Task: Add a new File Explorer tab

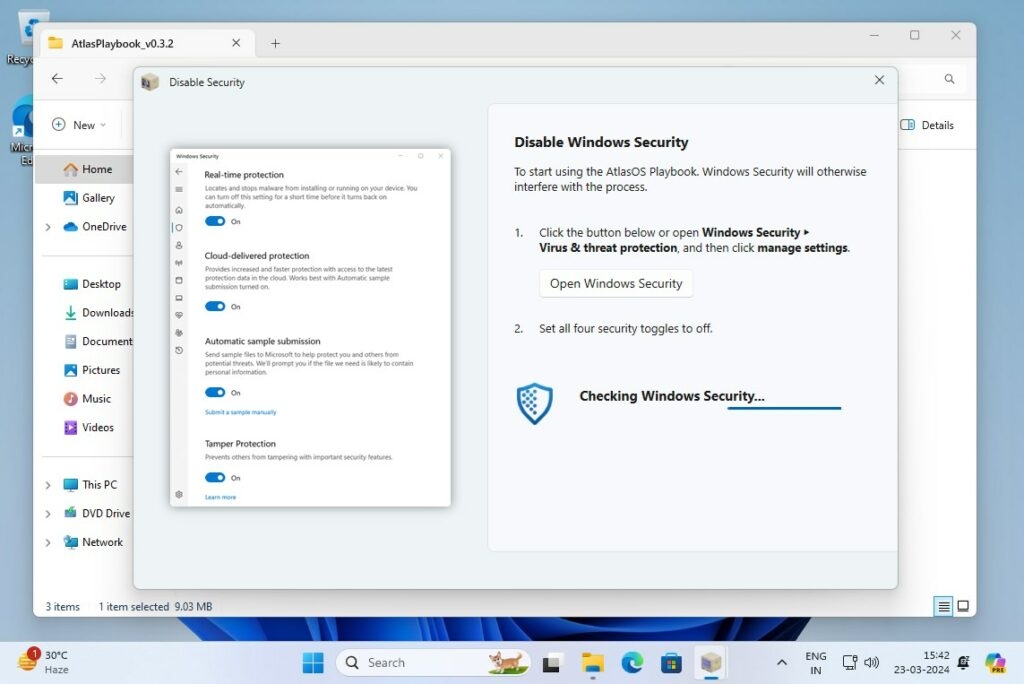Action: 275,44
